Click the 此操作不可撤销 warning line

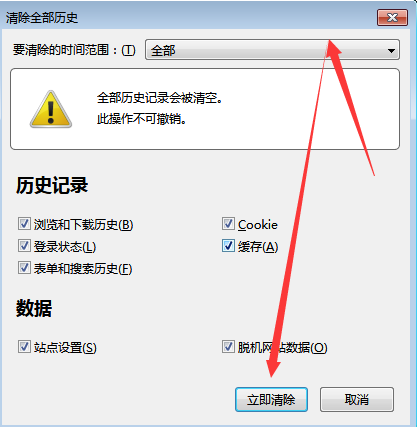pos(141,119)
